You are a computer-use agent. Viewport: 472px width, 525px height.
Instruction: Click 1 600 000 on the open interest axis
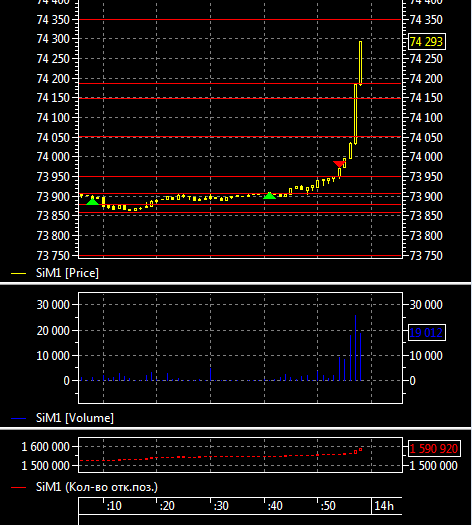point(46,447)
